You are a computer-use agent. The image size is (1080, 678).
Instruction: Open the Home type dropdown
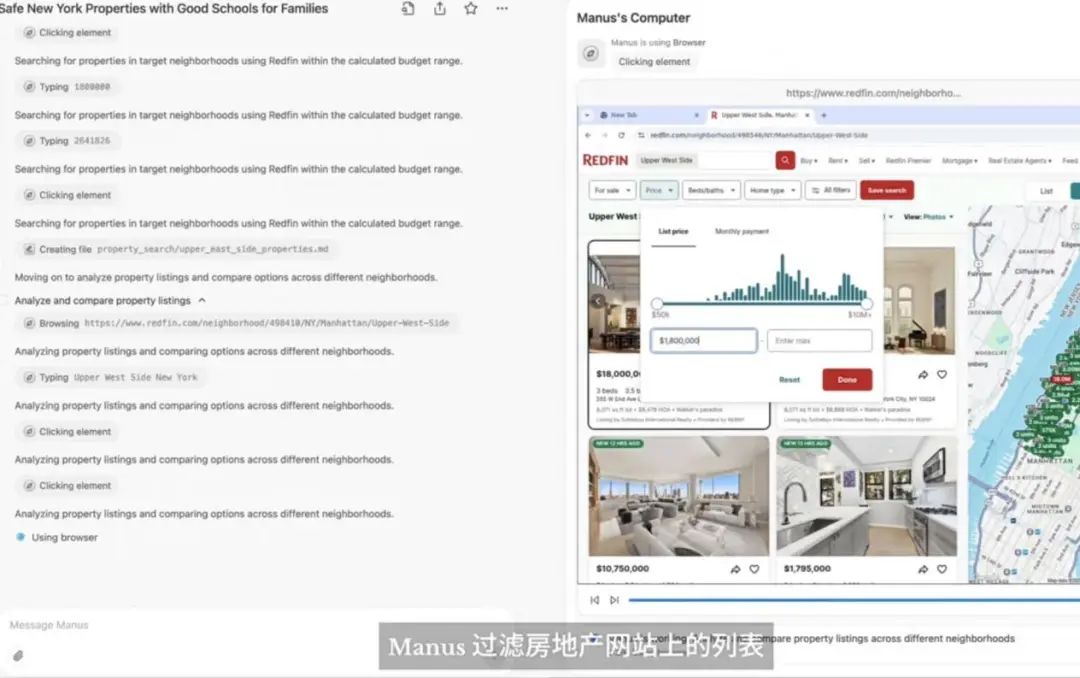click(773, 190)
